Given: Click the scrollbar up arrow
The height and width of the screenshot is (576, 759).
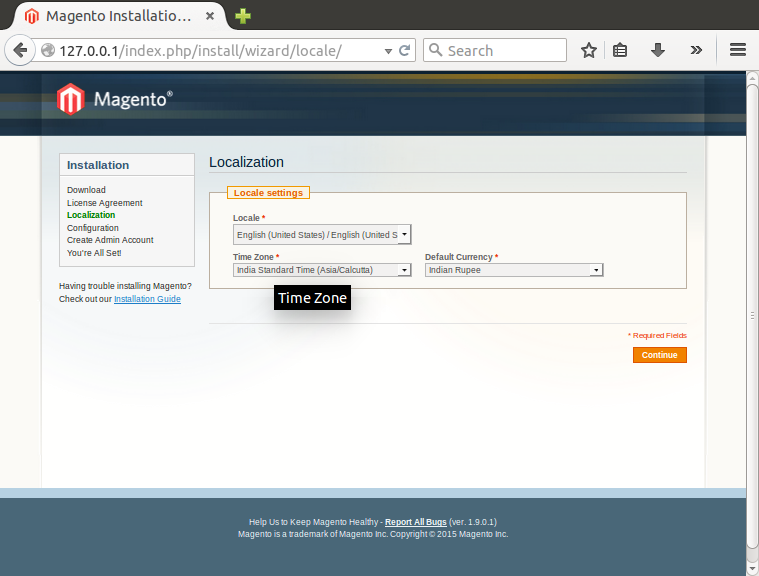Looking at the screenshot, I should point(752,77).
